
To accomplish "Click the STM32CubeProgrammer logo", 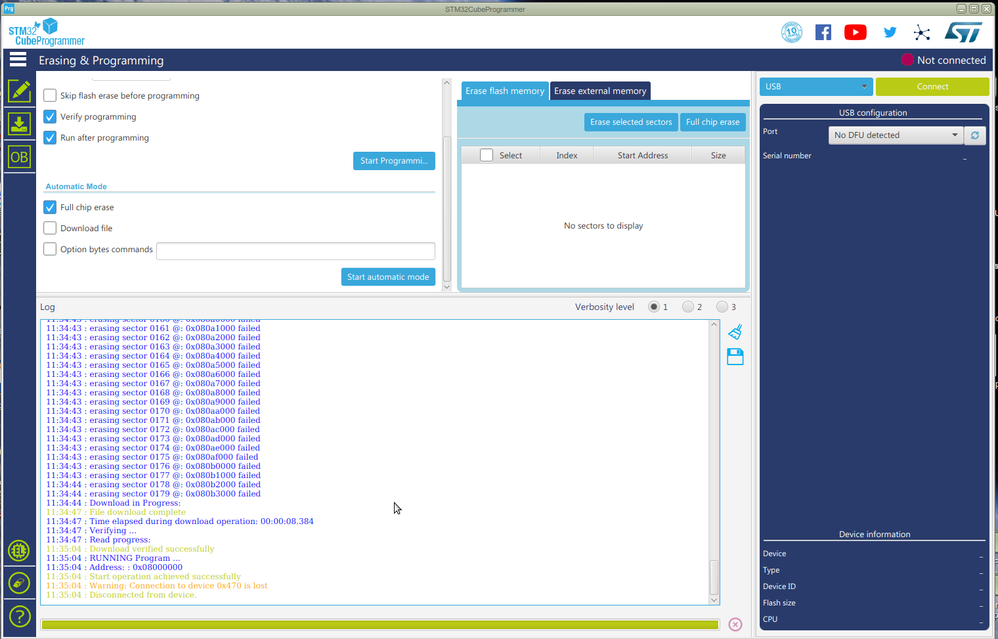I will 46,32.
